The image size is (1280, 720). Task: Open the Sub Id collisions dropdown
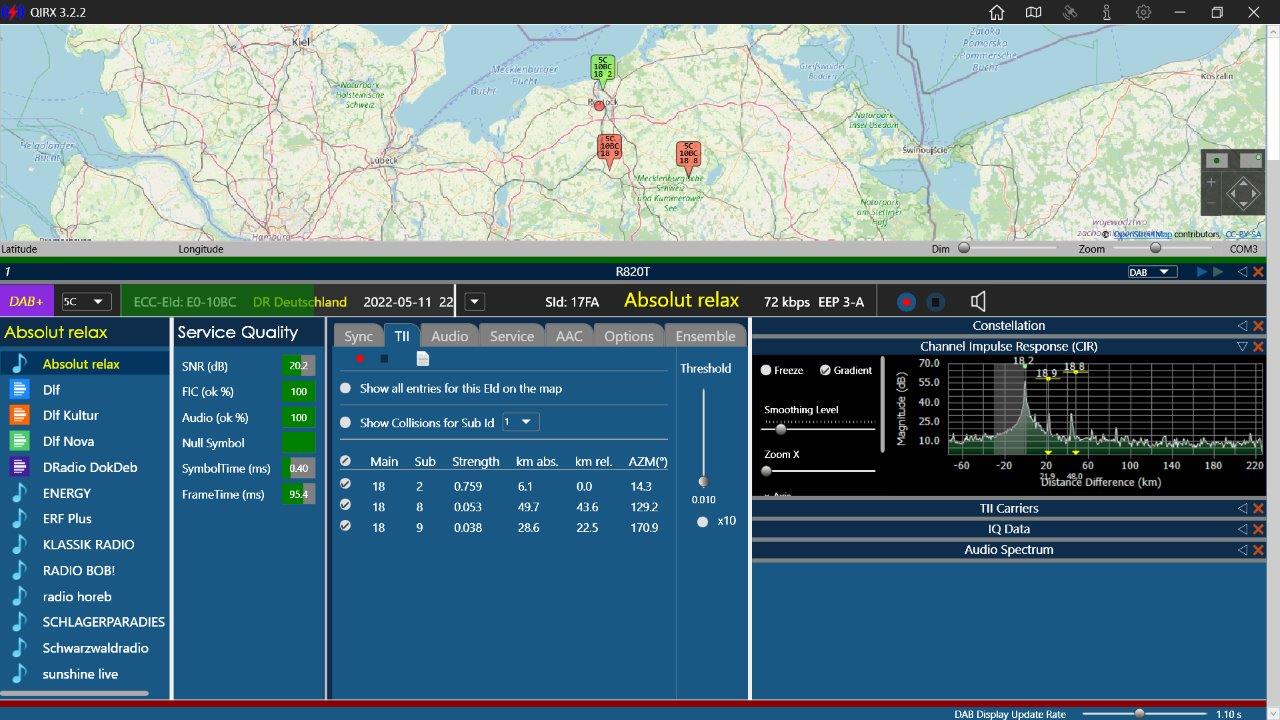click(521, 422)
